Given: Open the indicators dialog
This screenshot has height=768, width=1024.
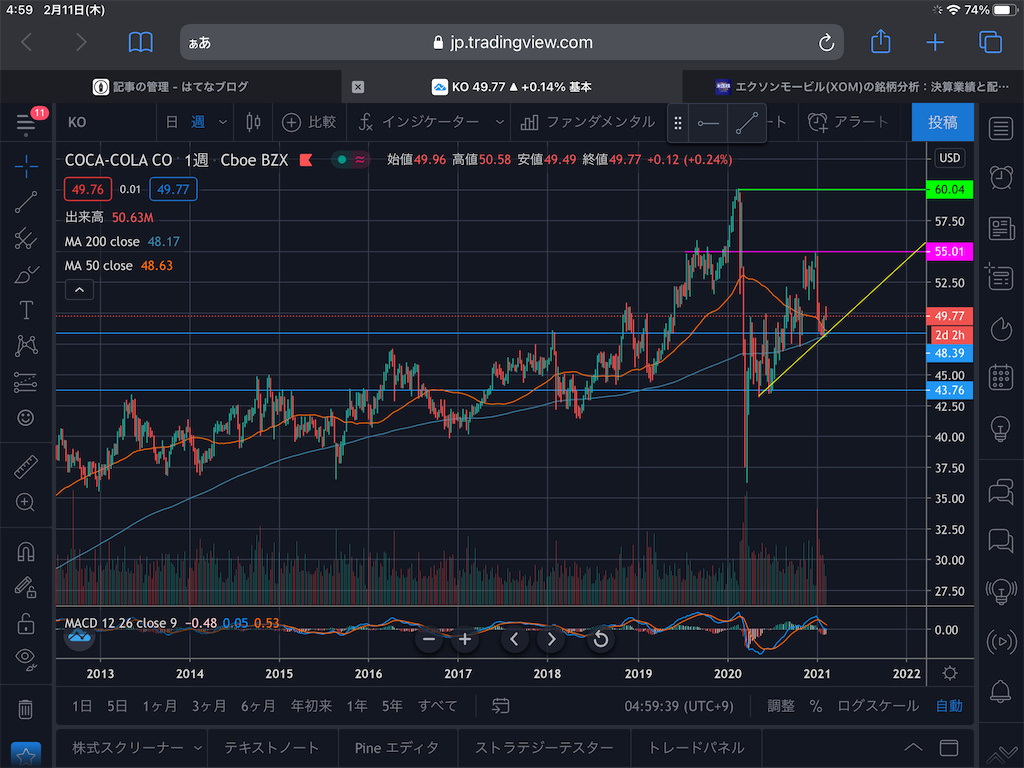Looking at the screenshot, I should click(x=418, y=122).
